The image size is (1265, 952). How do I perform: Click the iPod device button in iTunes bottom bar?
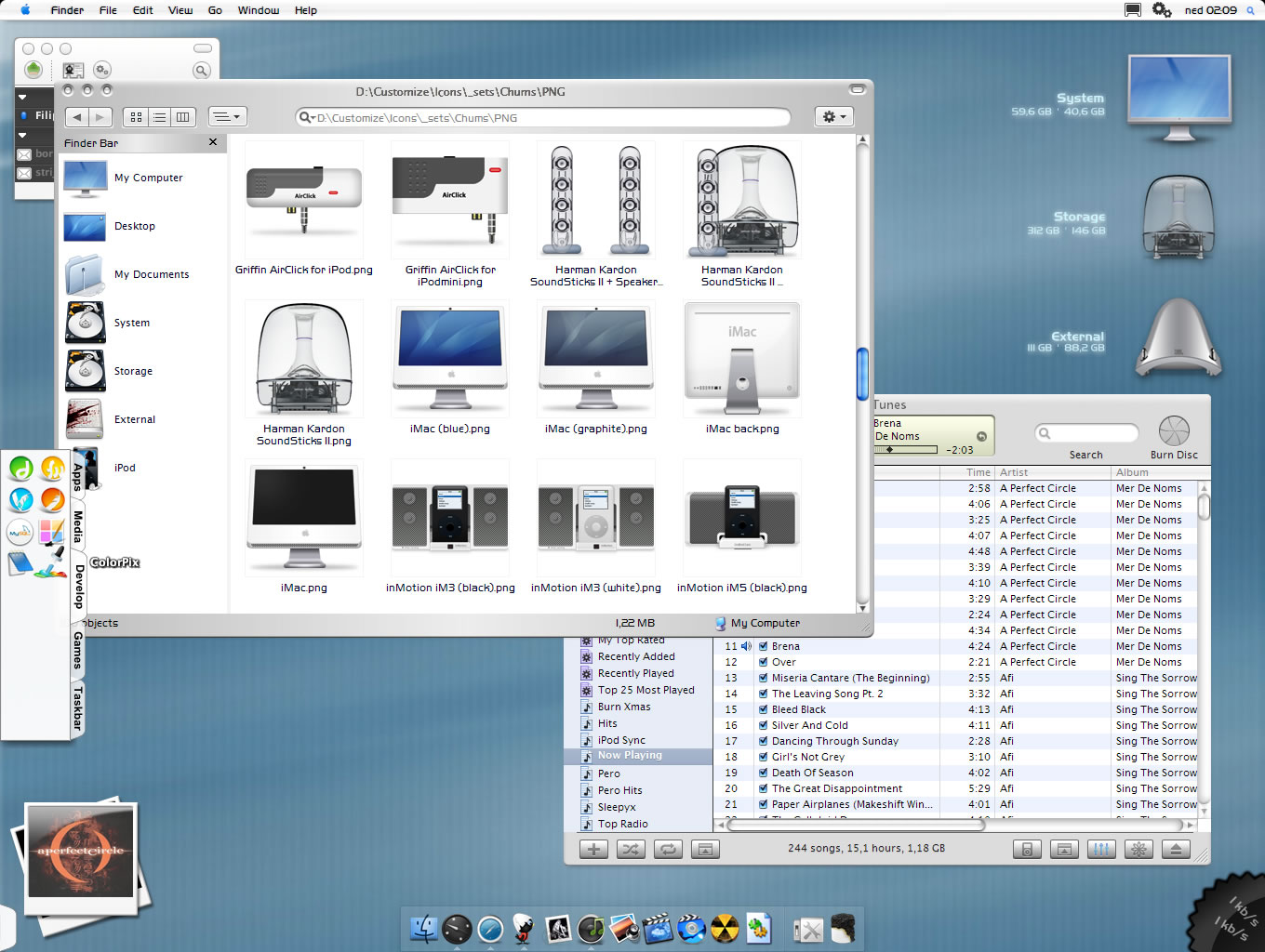pyautogui.click(x=1027, y=849)
